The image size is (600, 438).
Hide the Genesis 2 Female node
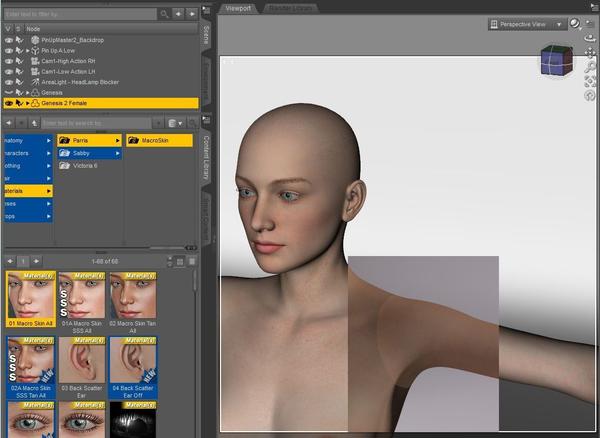coord(8,103)
